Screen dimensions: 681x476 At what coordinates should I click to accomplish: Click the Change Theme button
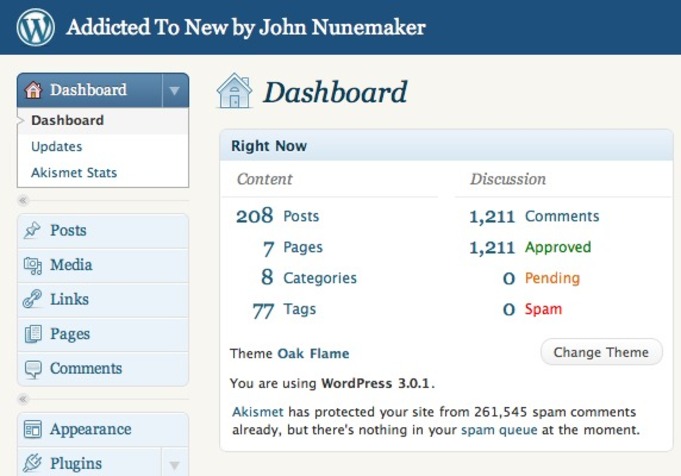(602, 352)
